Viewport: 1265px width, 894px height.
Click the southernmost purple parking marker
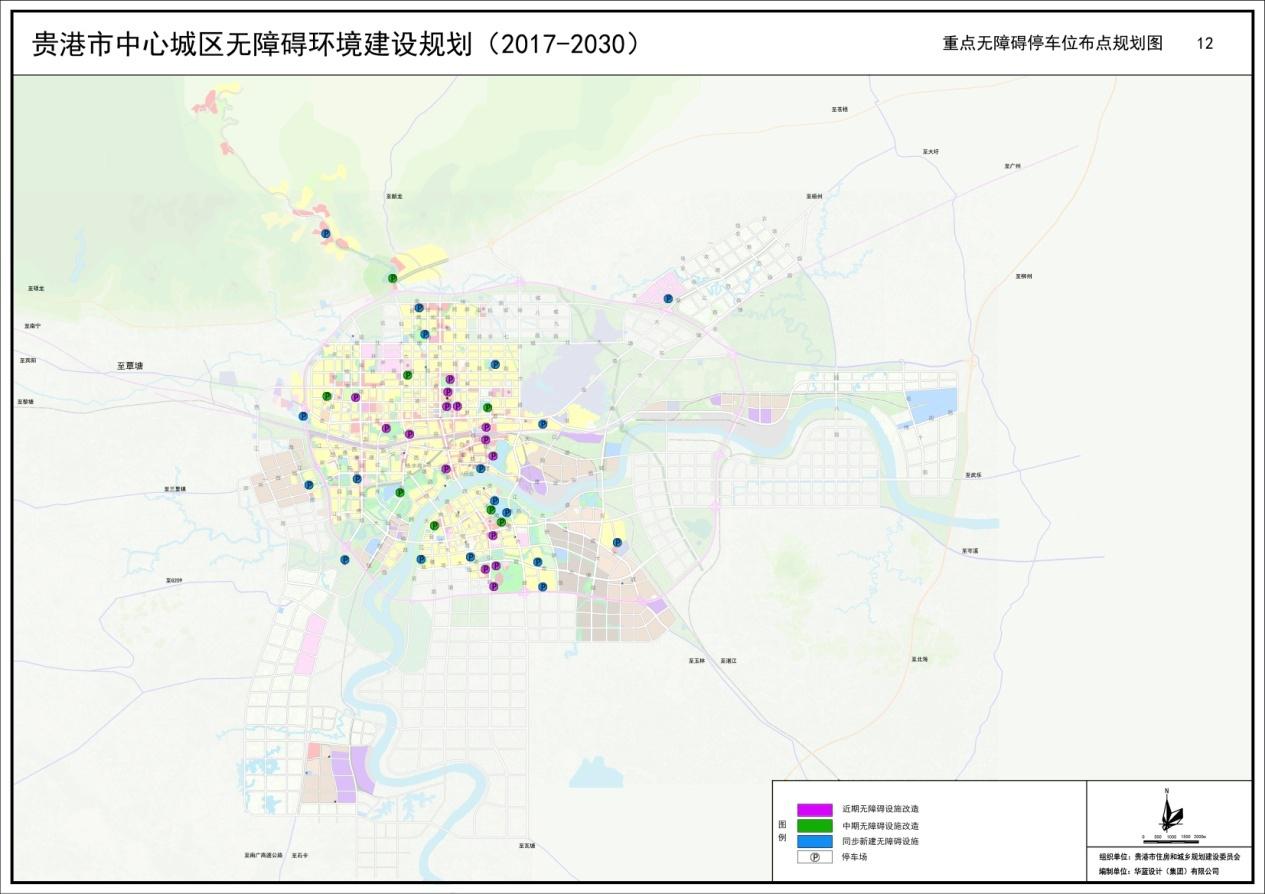493,587
